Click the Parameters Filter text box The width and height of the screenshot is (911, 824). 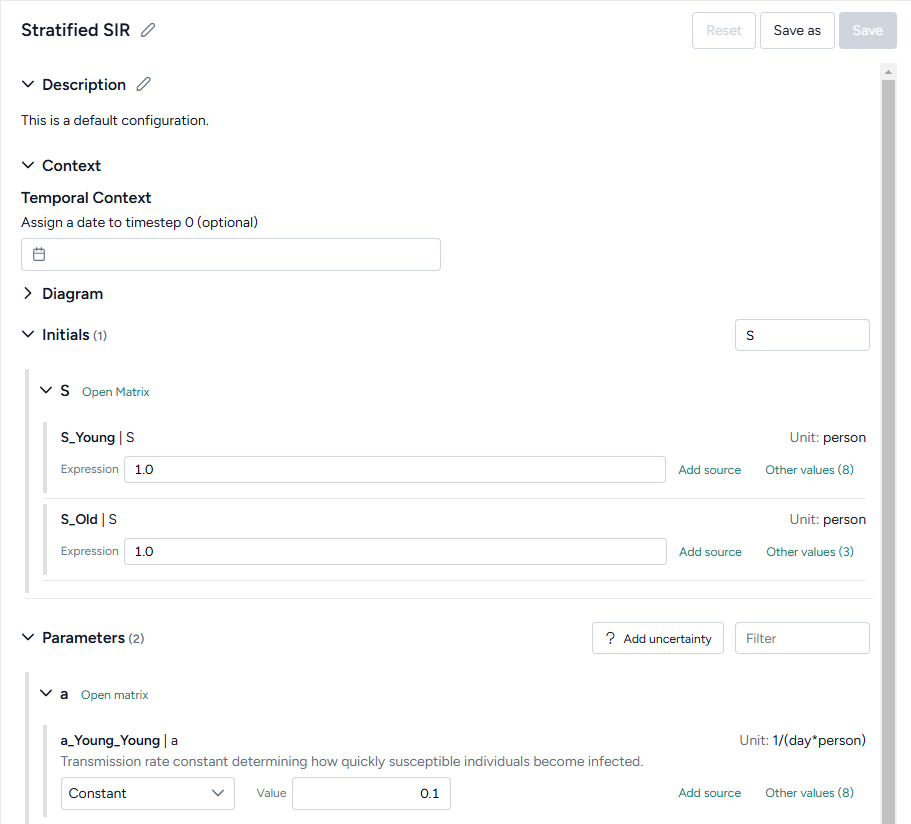801,639
